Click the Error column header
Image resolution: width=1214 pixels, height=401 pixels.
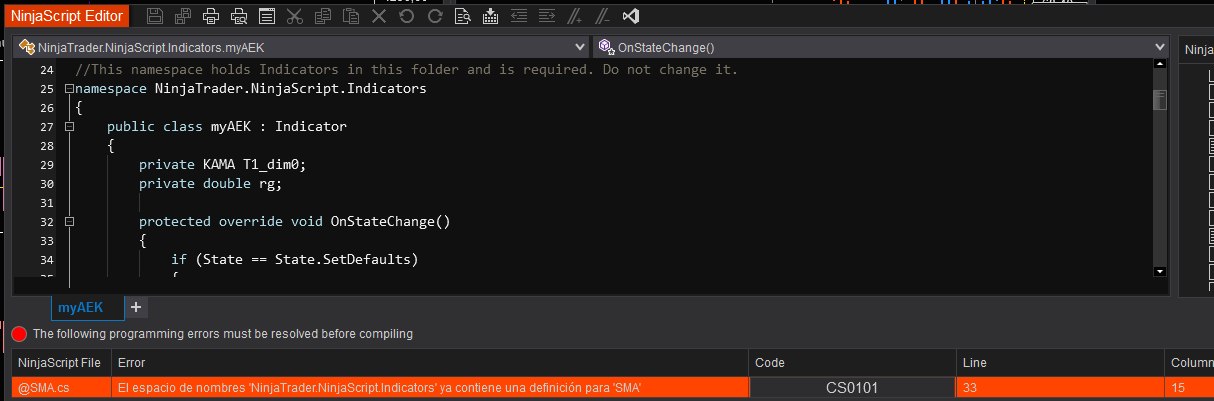click(132, 363)
